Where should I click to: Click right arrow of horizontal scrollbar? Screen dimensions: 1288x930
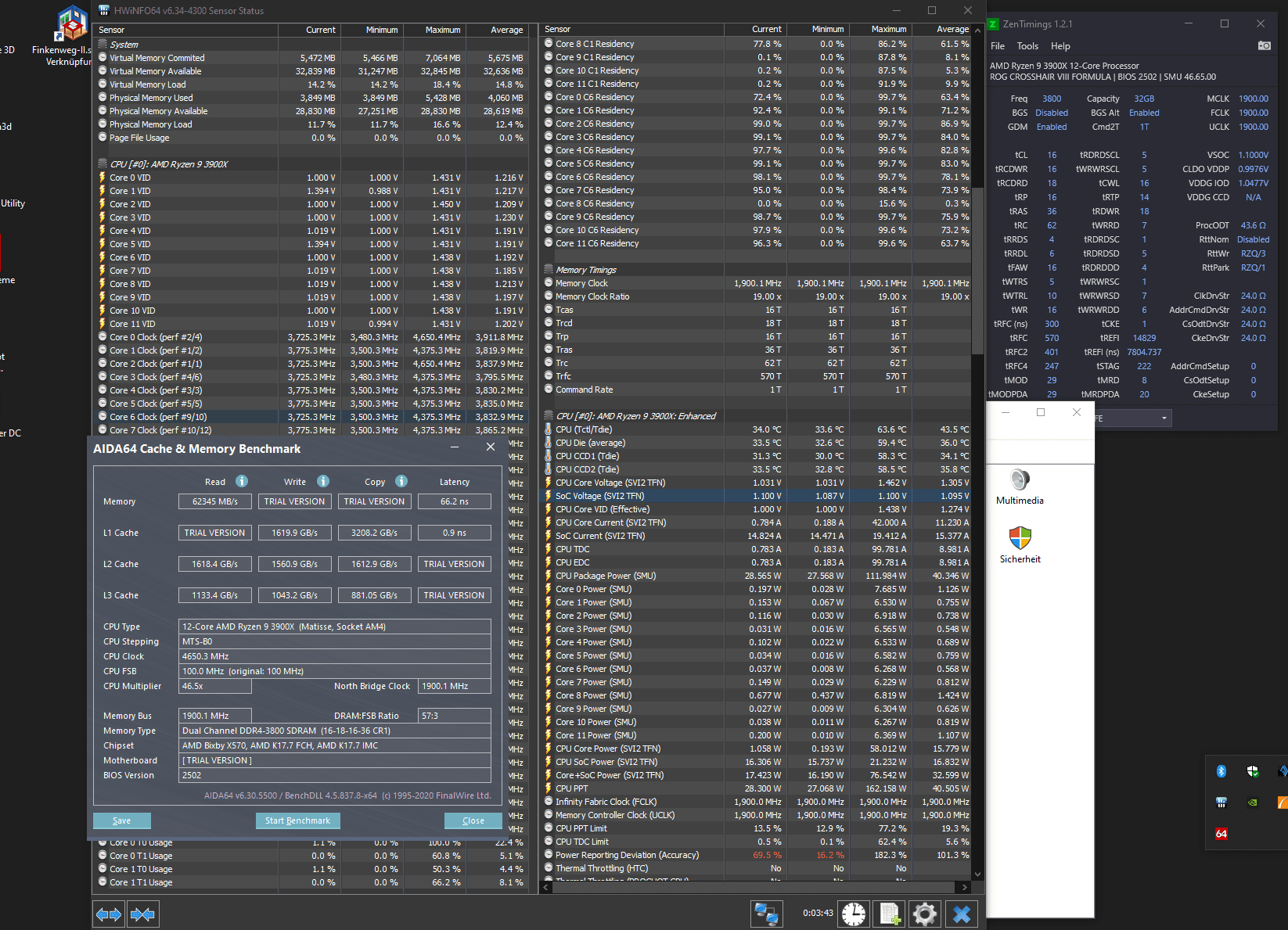click(x=965, y=888)
